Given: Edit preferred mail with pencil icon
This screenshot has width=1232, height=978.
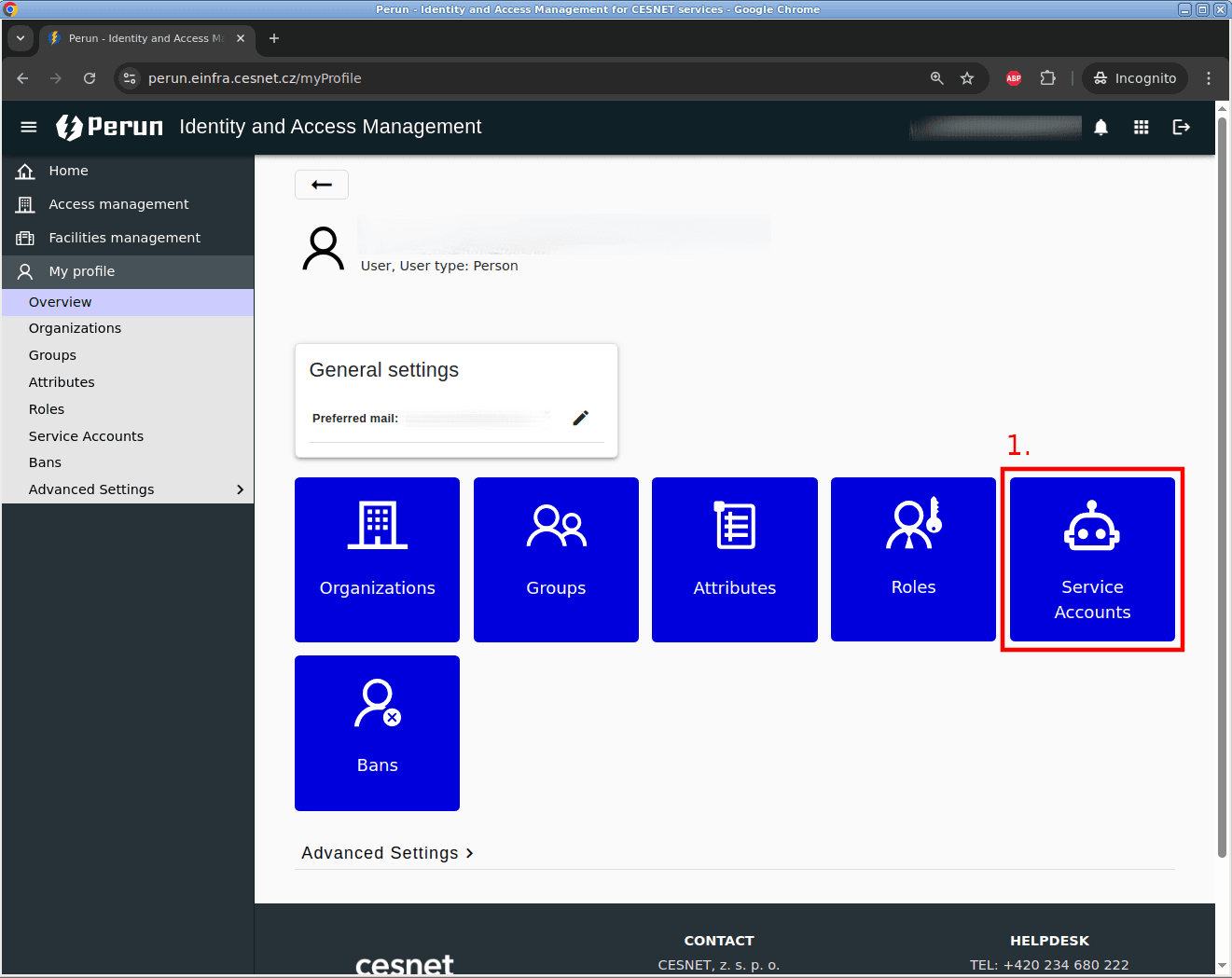Looking at the screenshot, I should tap(580, 418).
